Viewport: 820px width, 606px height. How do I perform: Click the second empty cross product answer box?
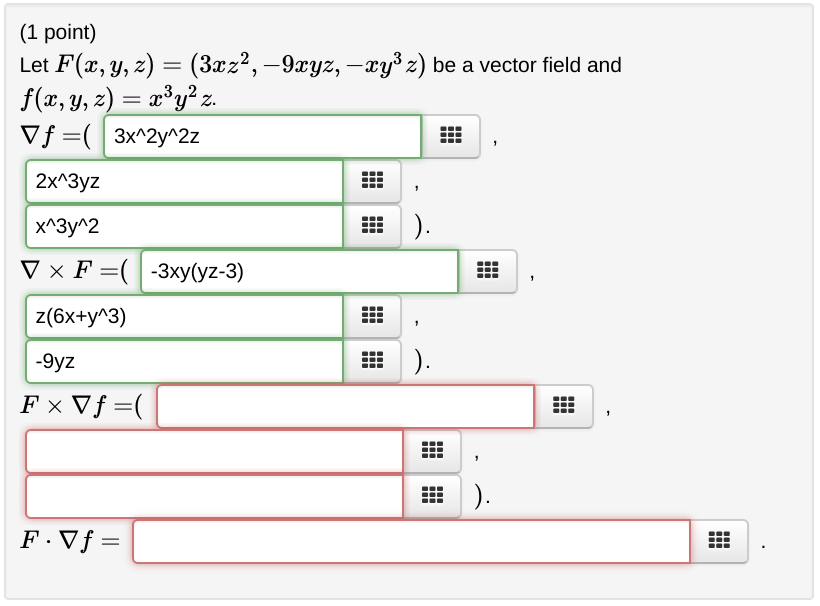click(213, 451)
